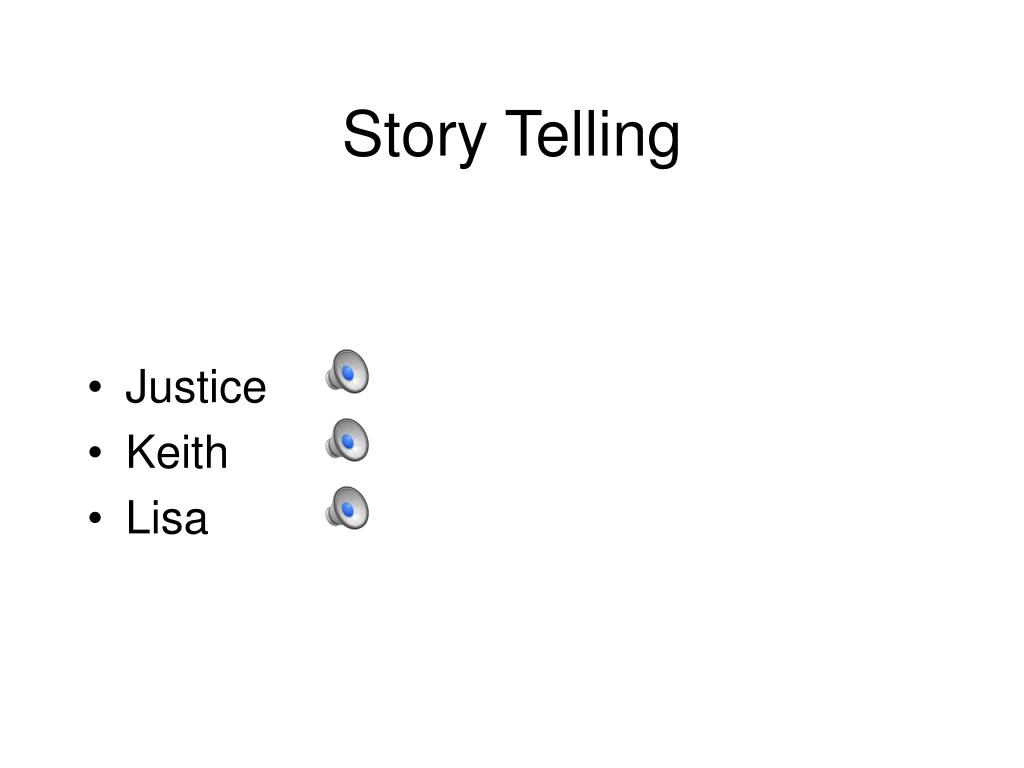Select the middle speaker audio clip
This screenshot has height=768, width=1024.
347,440
